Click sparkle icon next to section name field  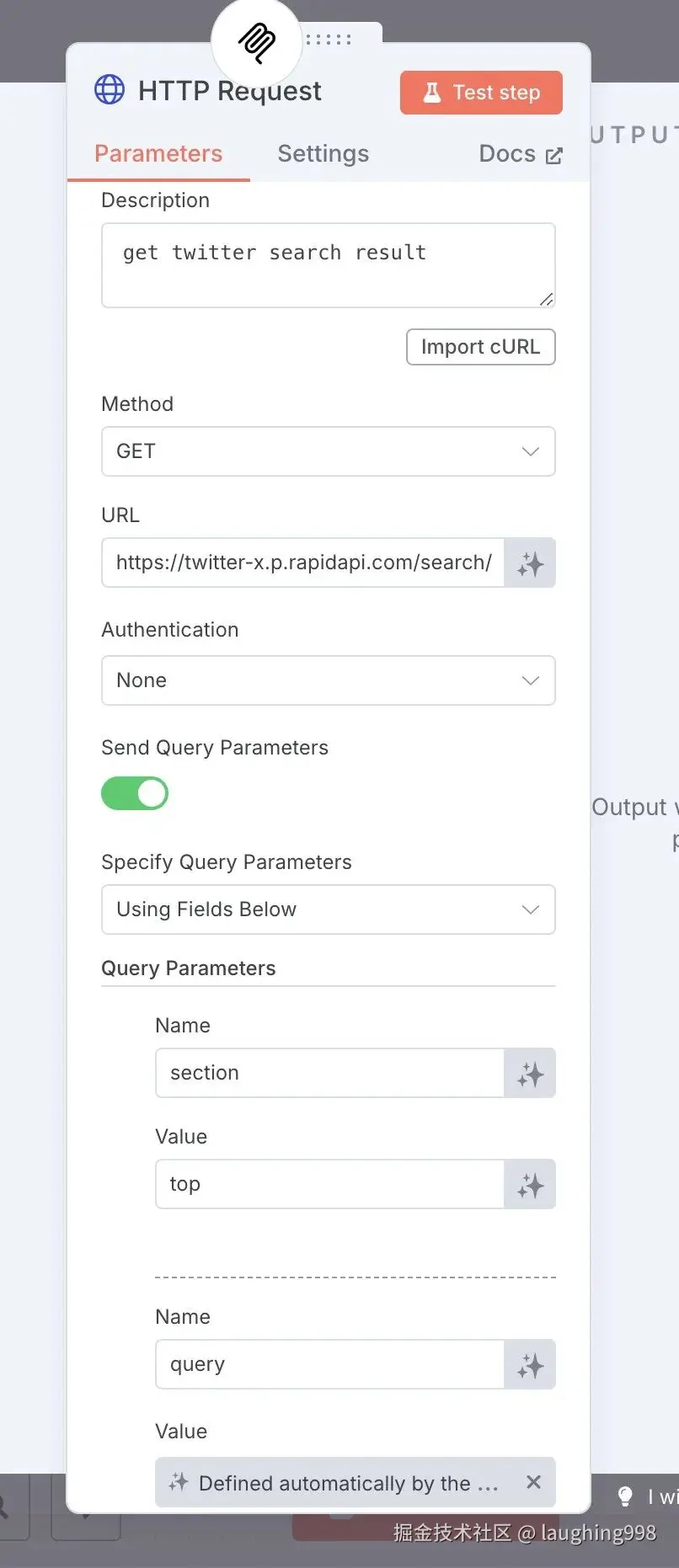530,1074
